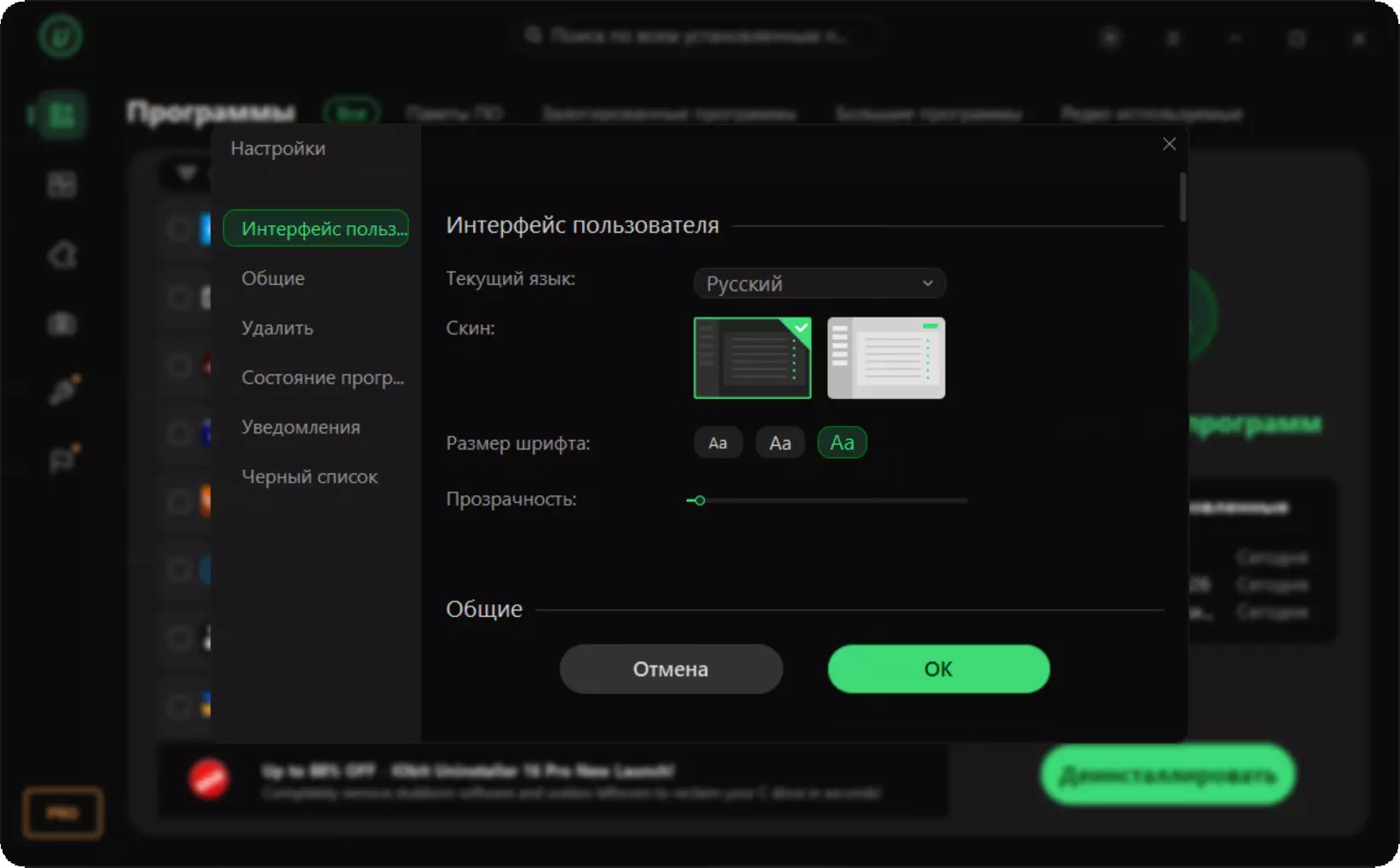Switch to Уведомления settings section
1400x868 pixels.
coord(300,427)
